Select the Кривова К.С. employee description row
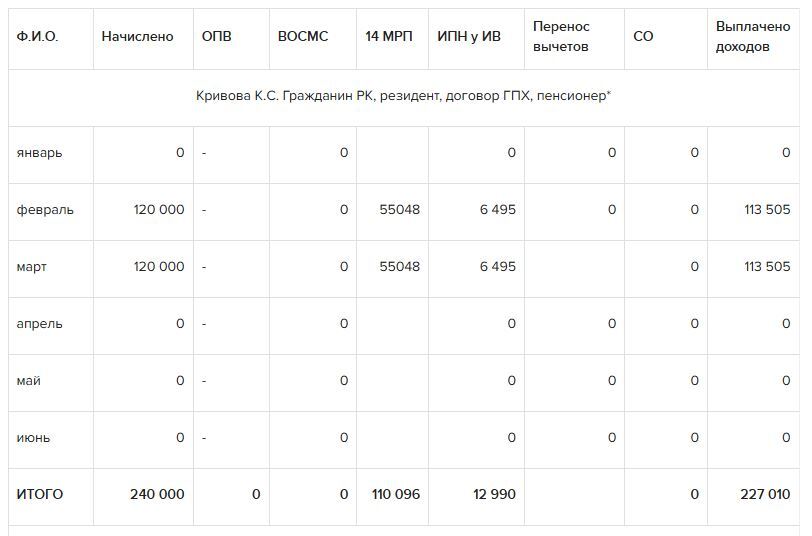This screenshot has width=812, height=536. coord(403,96)
